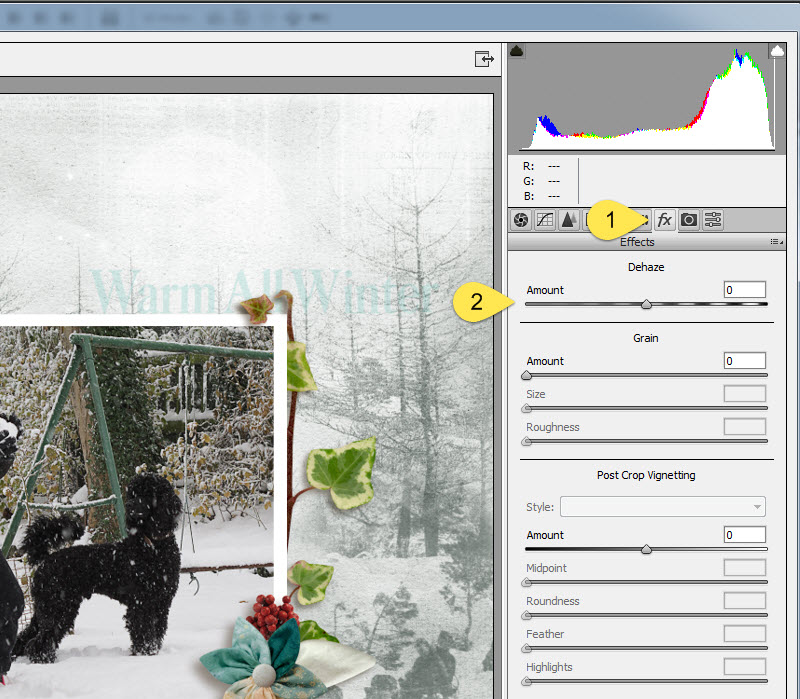This screenshot has width=800, height=699.
Task: Click the histogram graph area
Action: click(x=647, y=97)
